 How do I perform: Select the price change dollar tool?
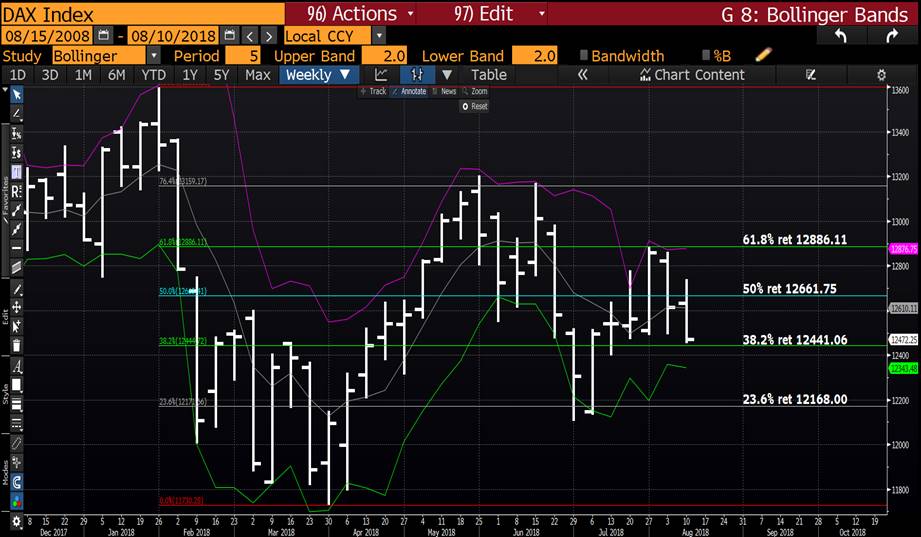[x=16, y=153]
